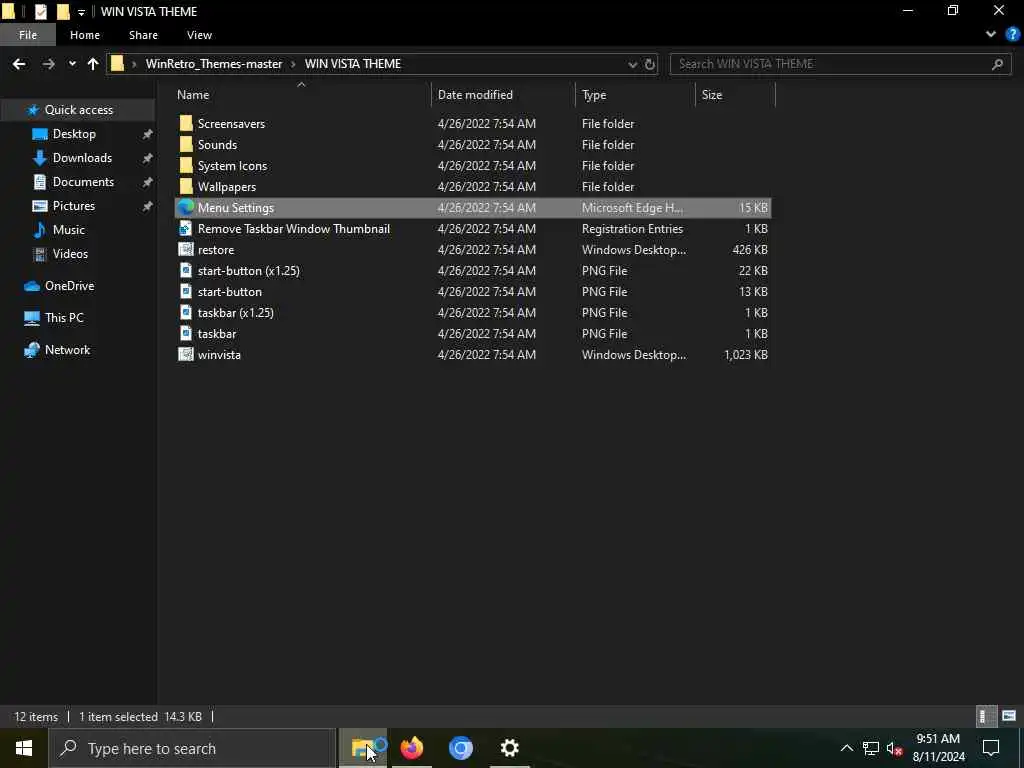The image size is (1024, 768).
Task: Click WIN VISTA THEME breadcrumb segment
Action: (x=353, y=64)
